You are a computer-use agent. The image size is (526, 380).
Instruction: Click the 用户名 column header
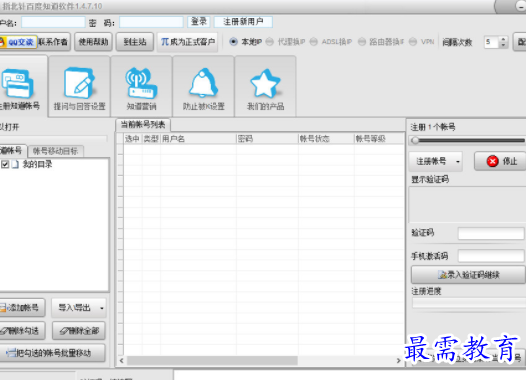(x=198, y=139)
